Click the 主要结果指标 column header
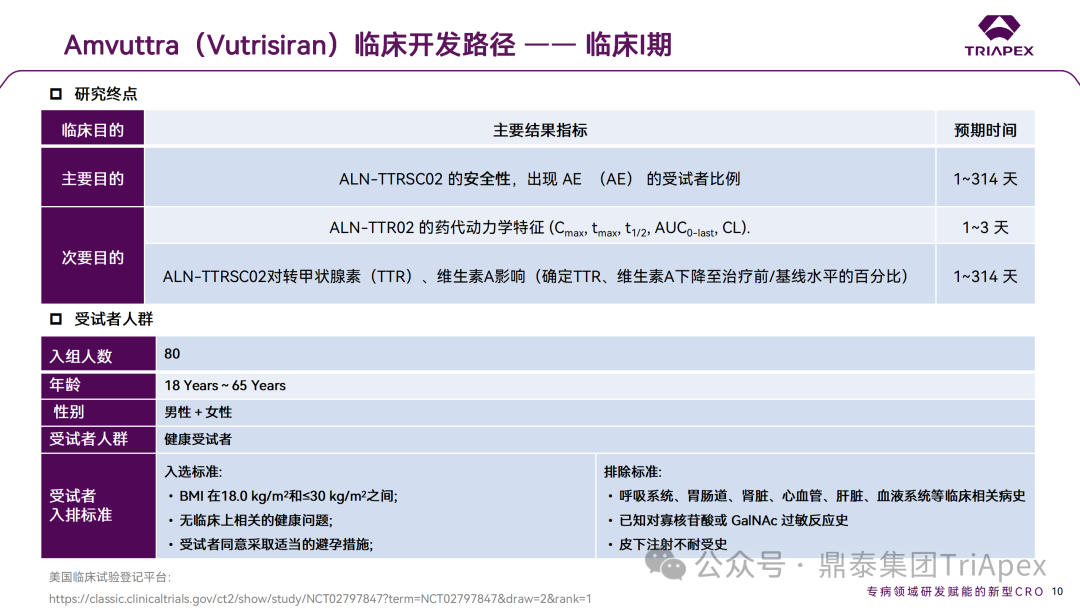 point(540,129)
